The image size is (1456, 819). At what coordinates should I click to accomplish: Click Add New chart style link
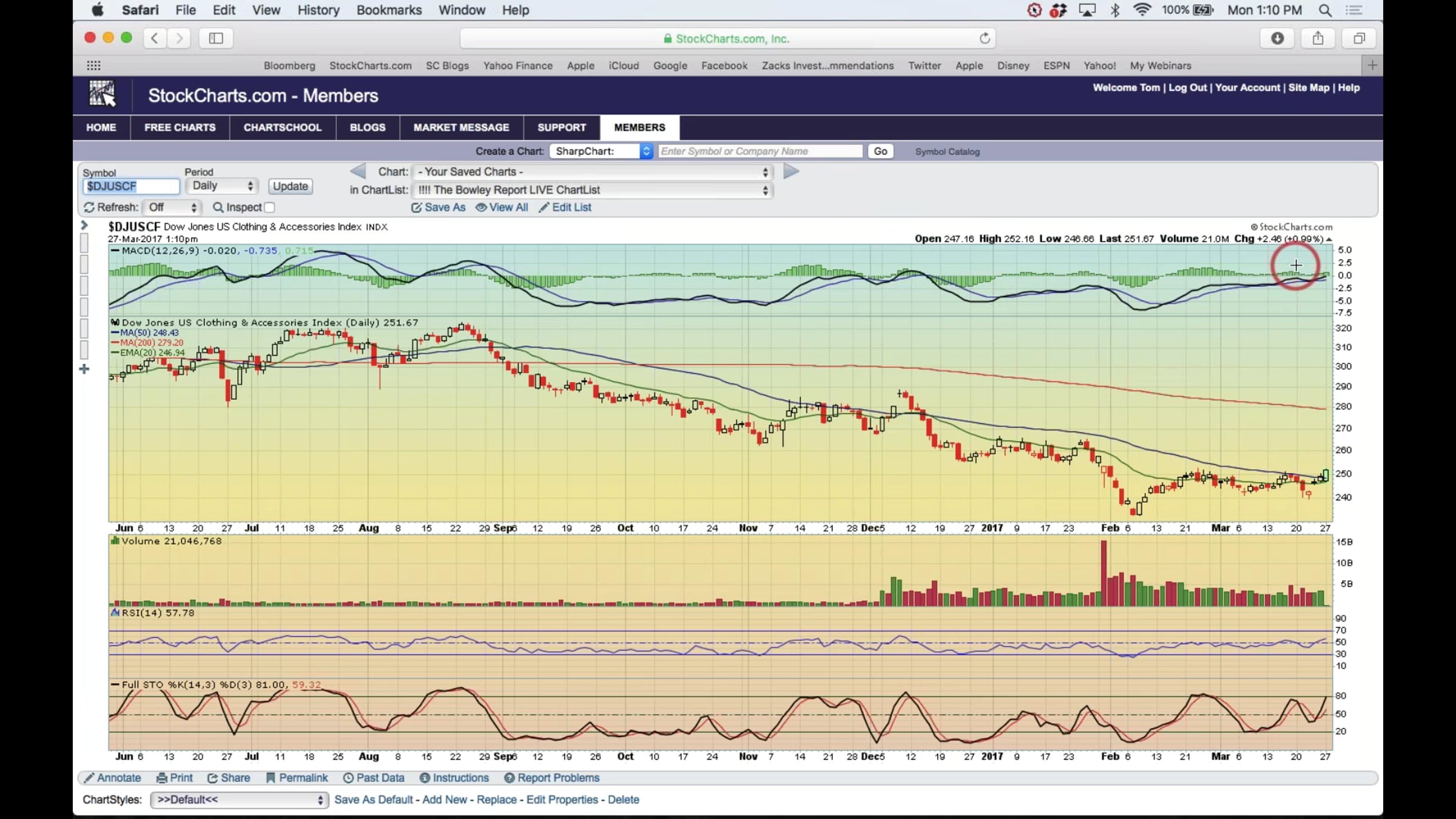click(x=445, y=800)
